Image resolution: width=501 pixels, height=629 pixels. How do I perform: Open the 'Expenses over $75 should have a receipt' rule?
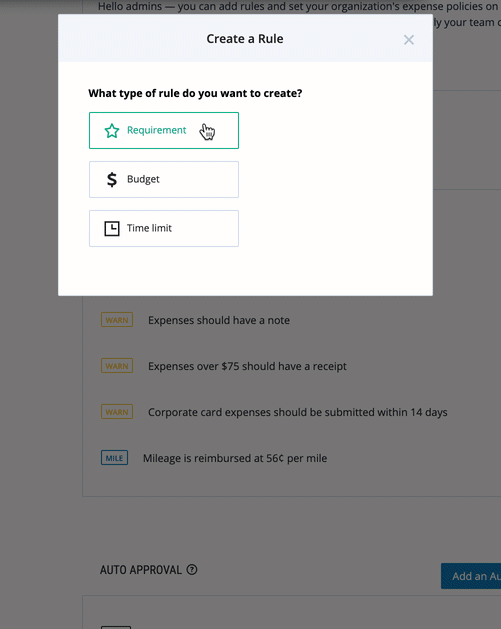247,366
